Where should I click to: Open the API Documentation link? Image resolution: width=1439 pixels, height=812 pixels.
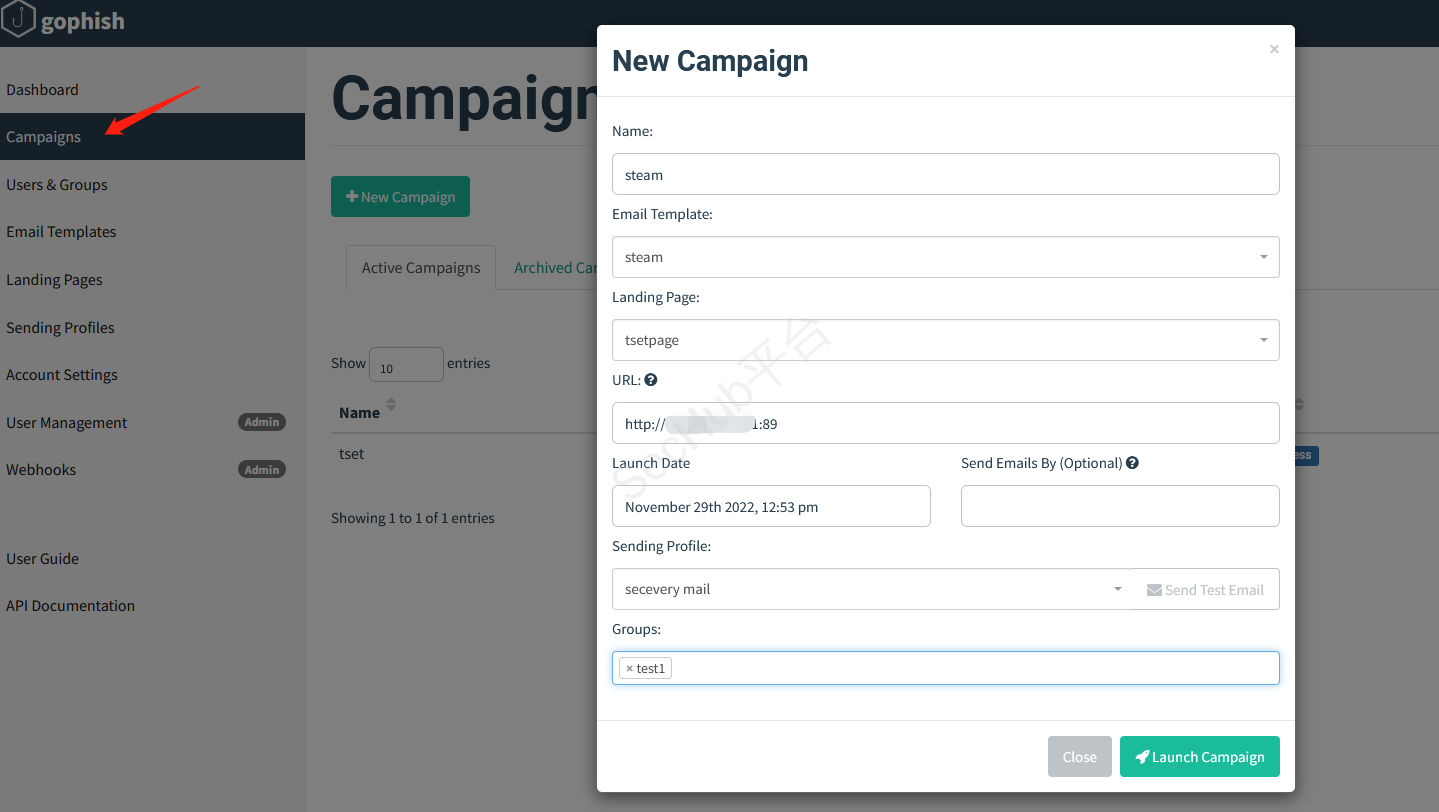click(x=70, y=606)
